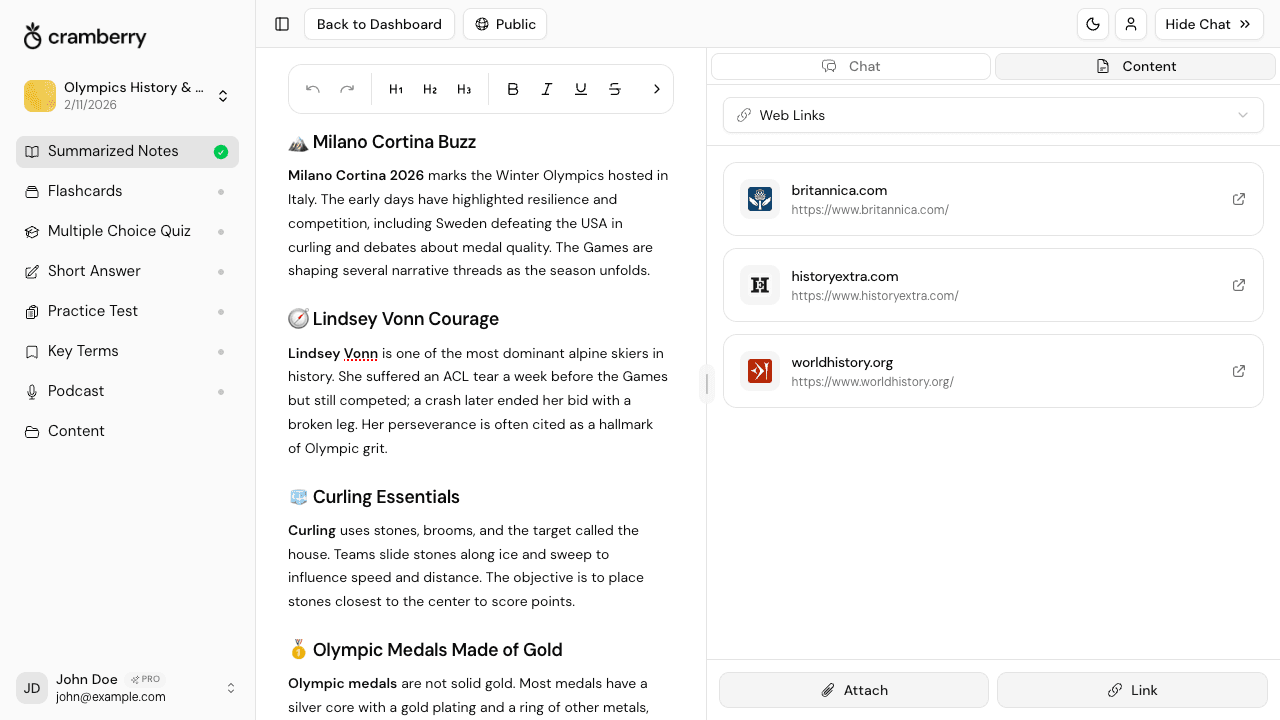Toggle bold formatting
This screenshot has height=720, width=1280.
click(513, 89)
